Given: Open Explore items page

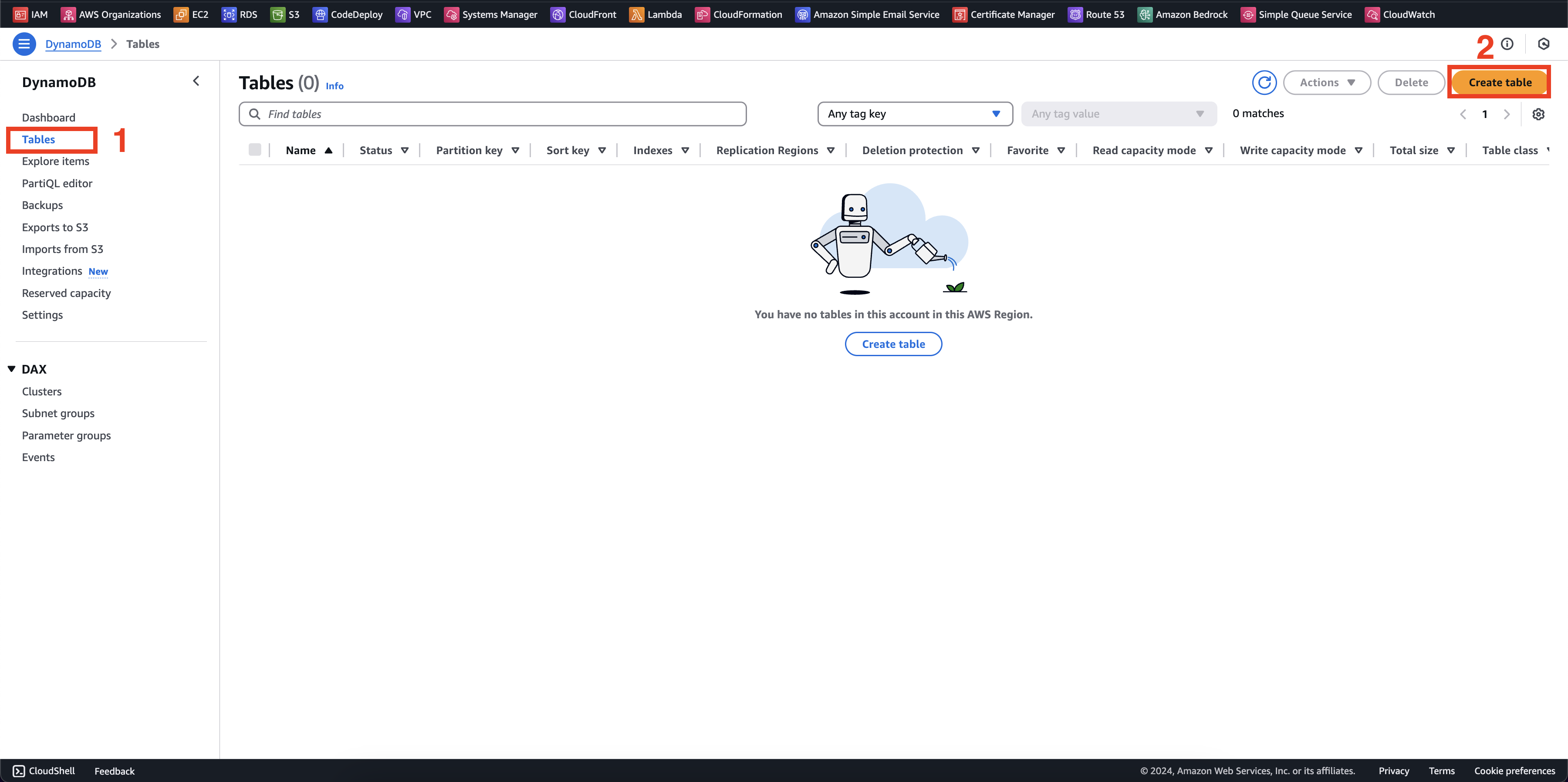Looking at the screenshot, I should pos(55,161).
